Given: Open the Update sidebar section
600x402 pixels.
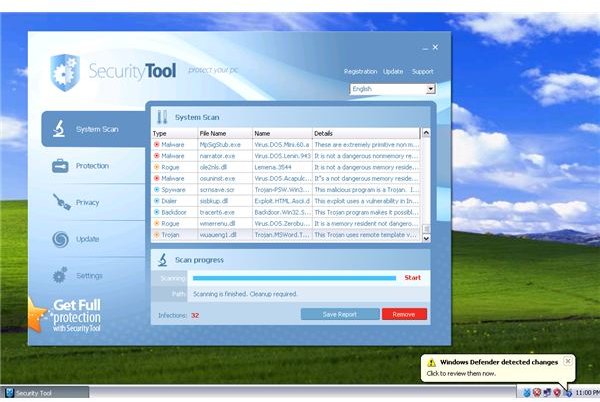Looking at the screenshot, I should (94, 239).
